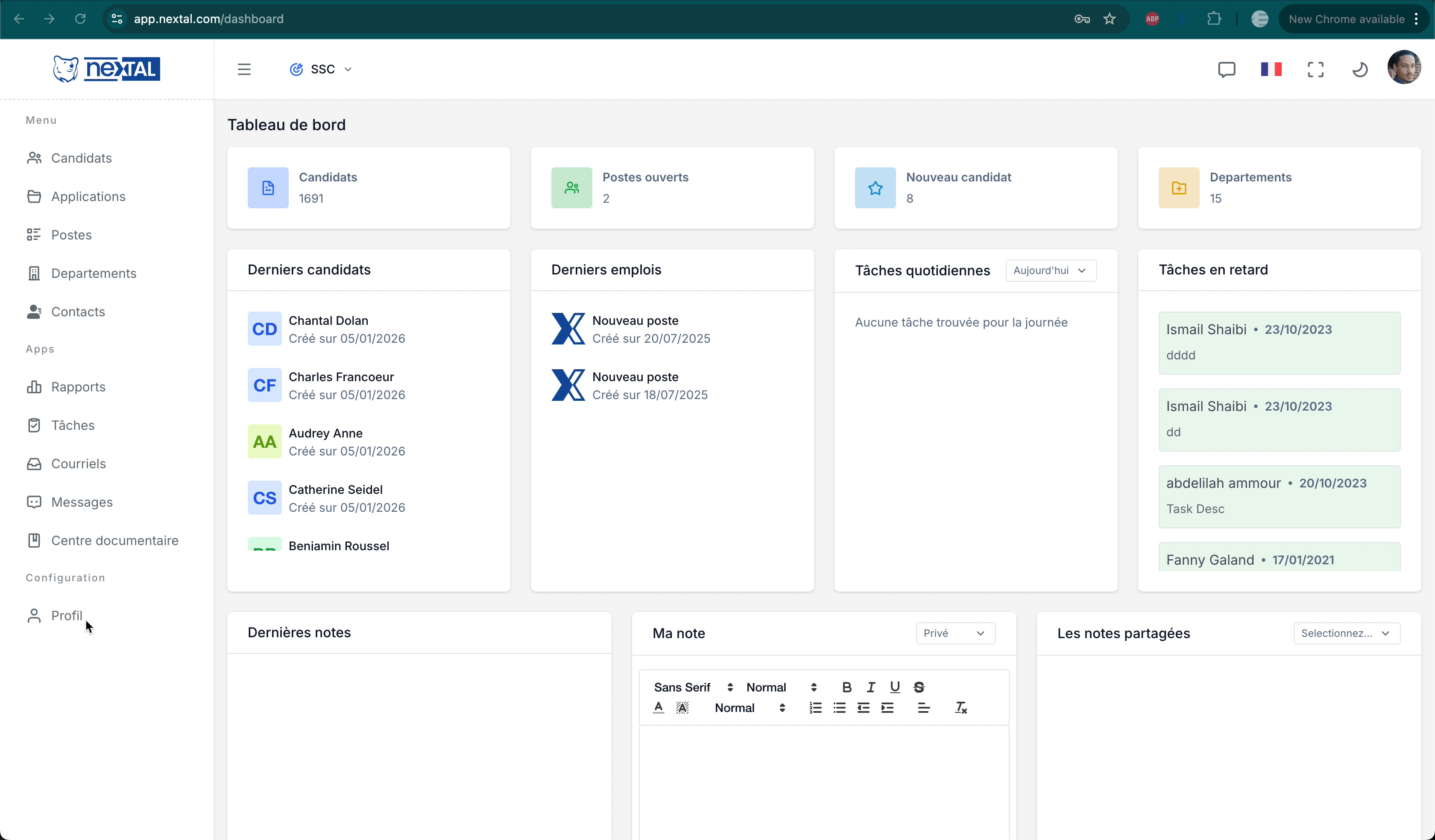1435x840 pixels.
Task: Open the Courriels app
Action: point(79,463)
